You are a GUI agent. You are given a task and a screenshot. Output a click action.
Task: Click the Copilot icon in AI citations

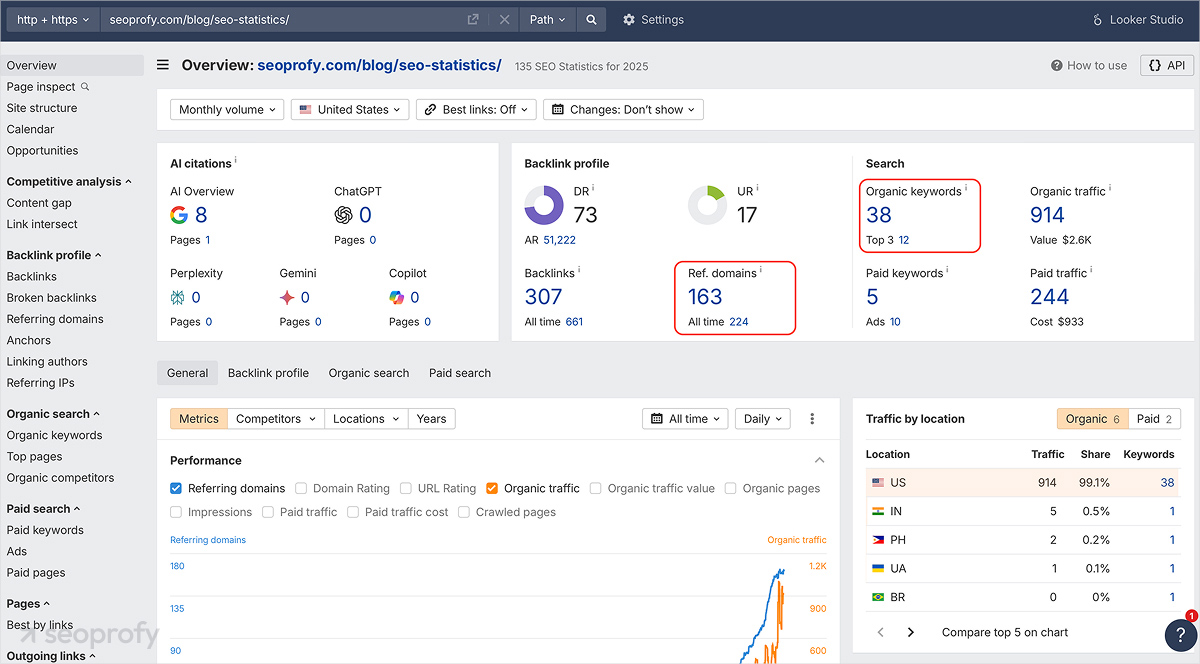click(x=398, y=296)
